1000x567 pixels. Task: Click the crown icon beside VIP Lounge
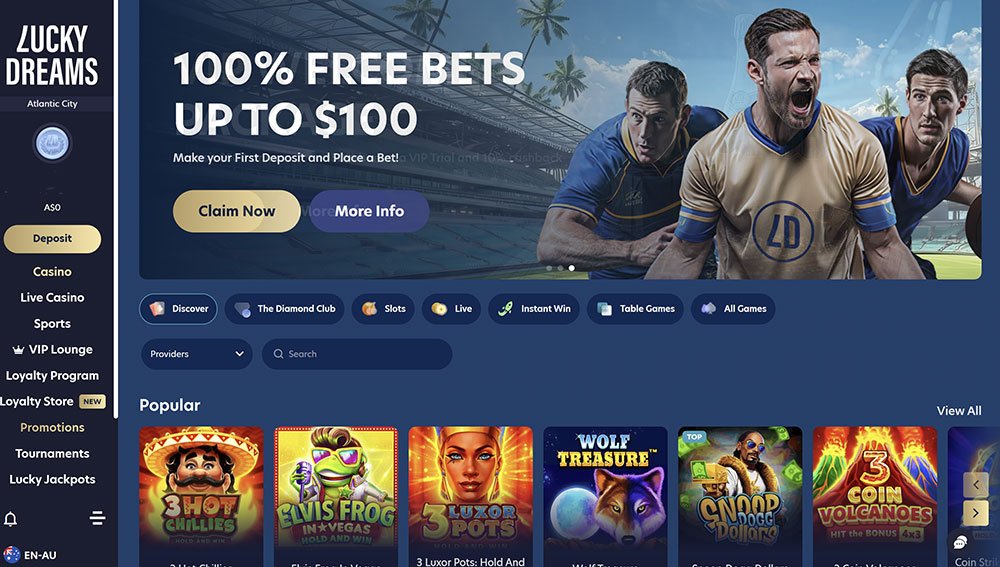pyautogui.click(x=18, y=350)
